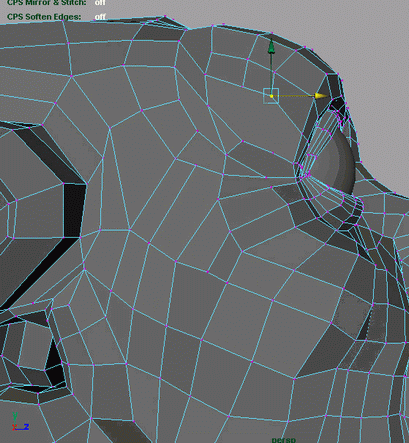Select the black nostril face at lower left
Image resolution: width=409 pixels, height=443 pixels.
click(55, 363)
